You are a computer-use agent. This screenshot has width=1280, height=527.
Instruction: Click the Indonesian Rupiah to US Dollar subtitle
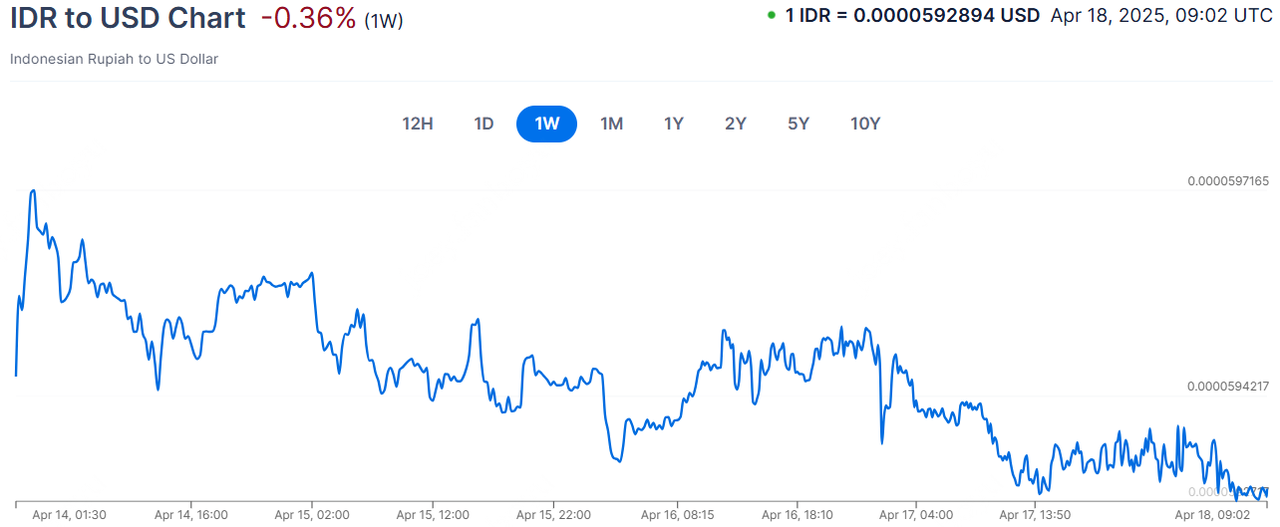pyautogui.click(x=114, y=59)
